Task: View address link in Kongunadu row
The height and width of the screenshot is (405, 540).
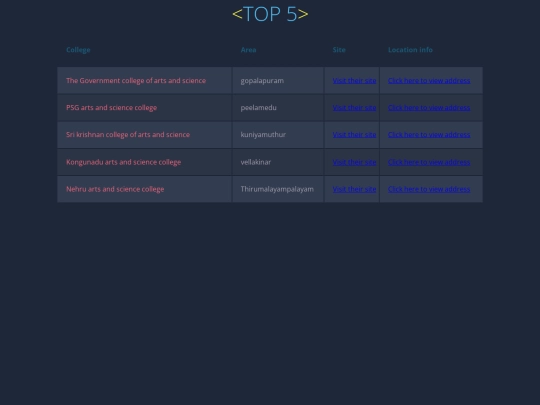Action: (429, 162)
